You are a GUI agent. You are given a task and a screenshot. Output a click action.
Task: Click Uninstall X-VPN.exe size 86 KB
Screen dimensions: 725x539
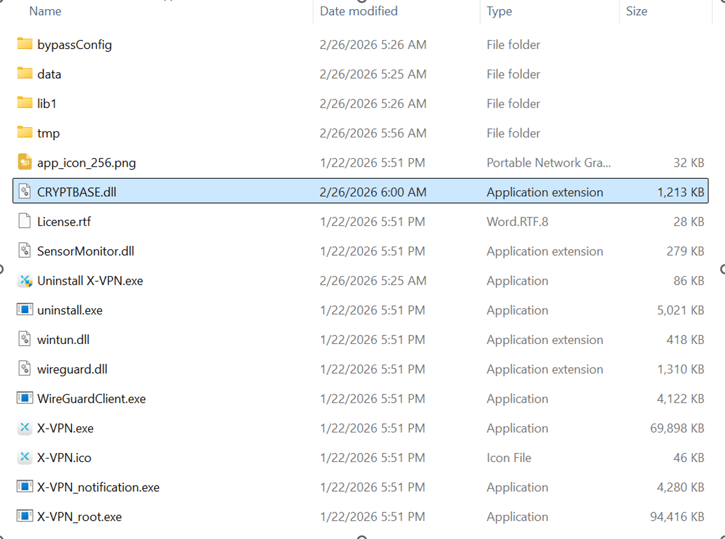pos(689,281)
